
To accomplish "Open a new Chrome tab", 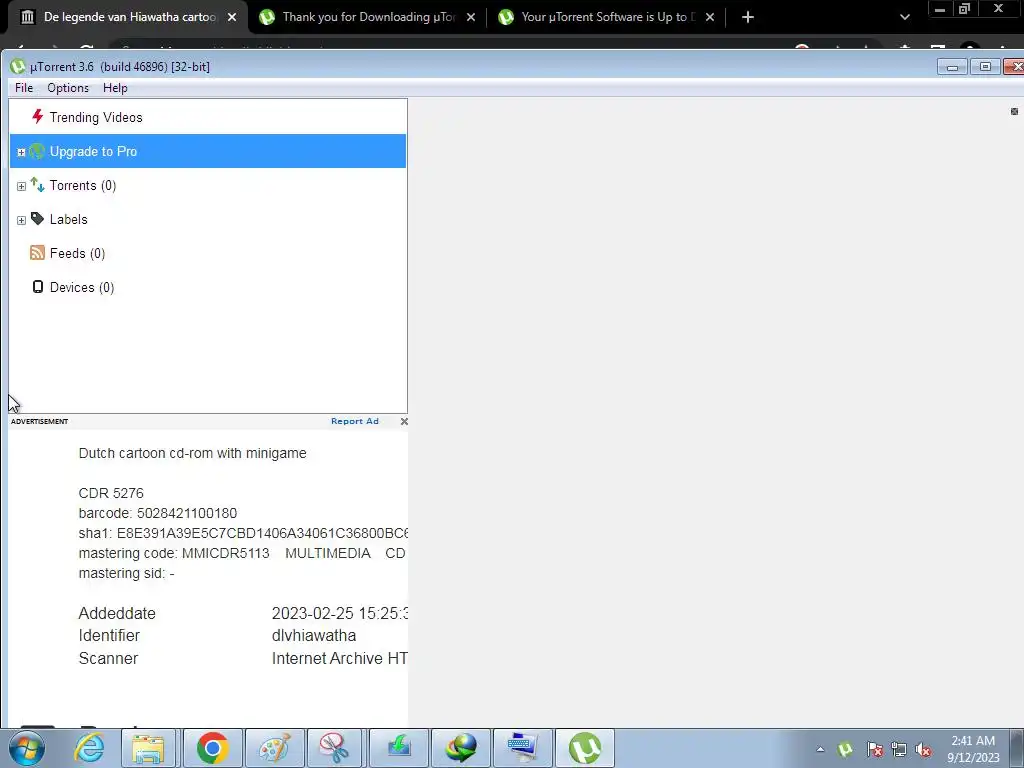I will point(748,17).
